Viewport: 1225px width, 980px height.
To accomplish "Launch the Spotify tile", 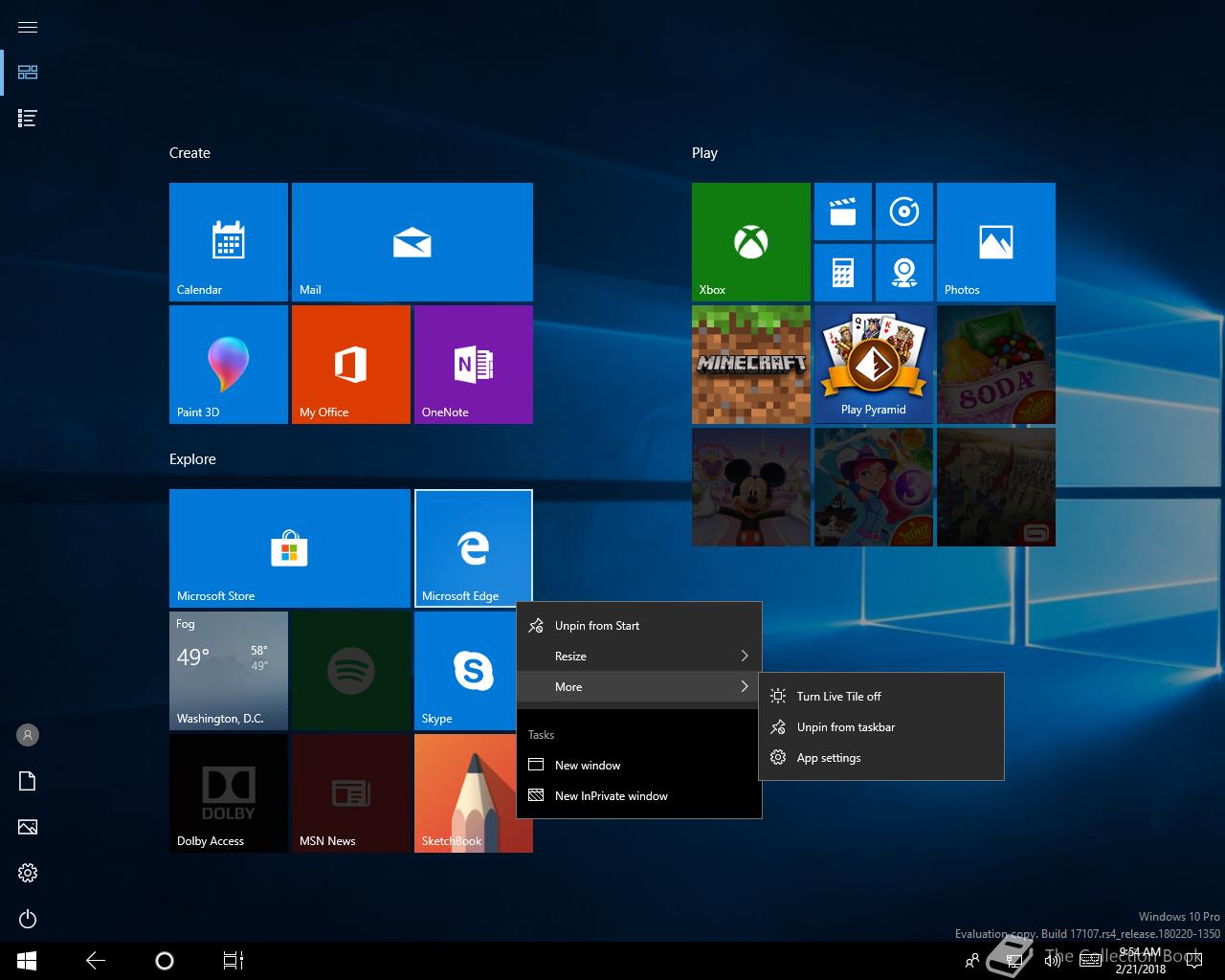I will [351, 671].
